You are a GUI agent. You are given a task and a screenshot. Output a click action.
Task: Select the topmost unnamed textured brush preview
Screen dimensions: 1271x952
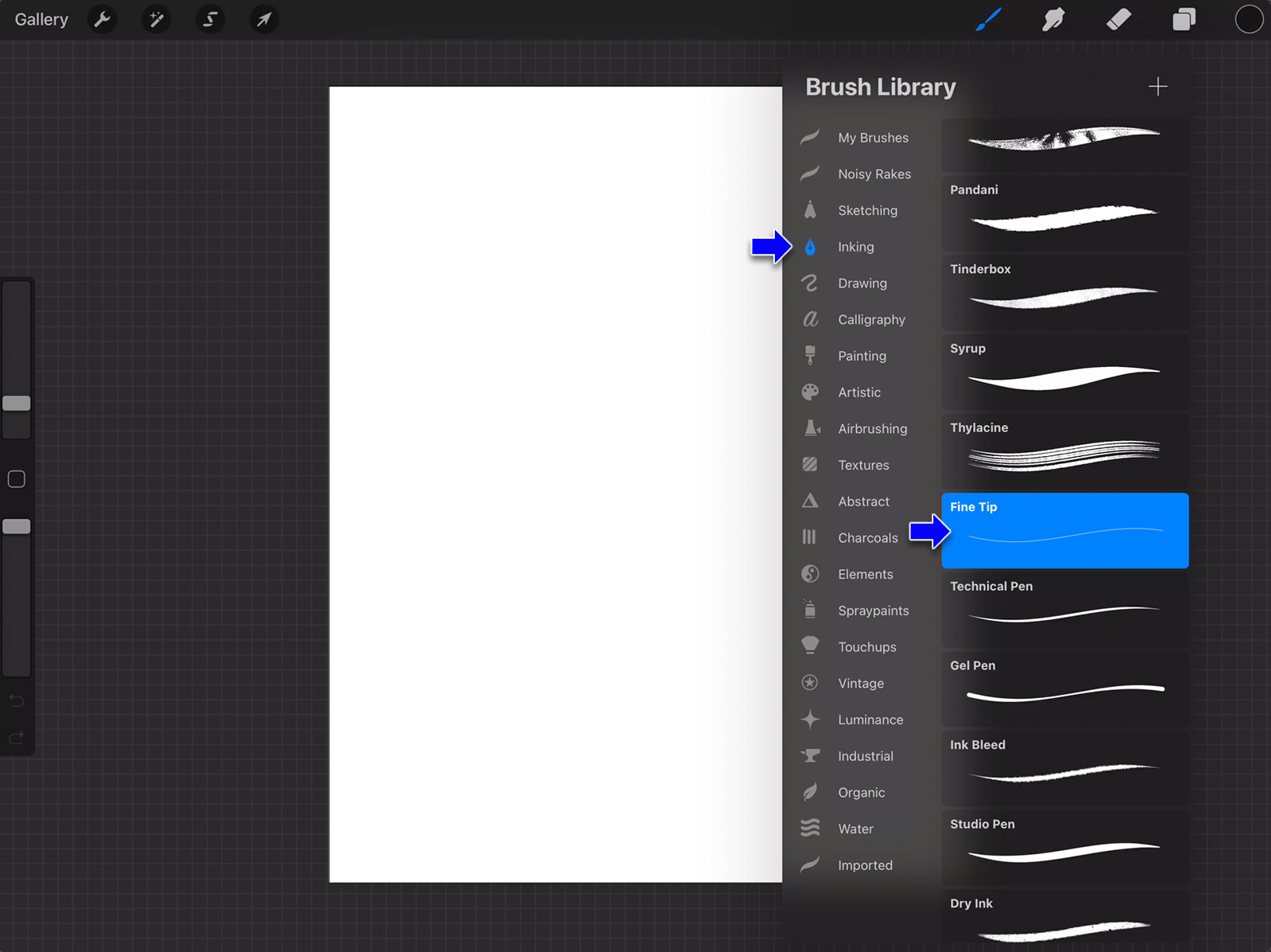1065,145
